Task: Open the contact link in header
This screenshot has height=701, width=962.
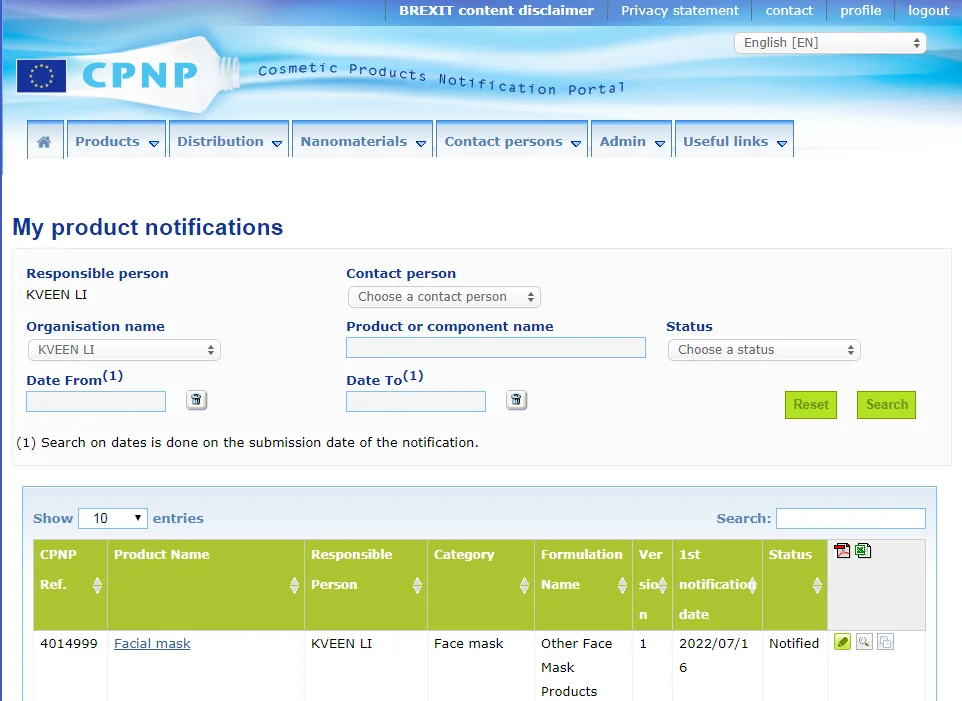Action: click(x=789, y=10)
